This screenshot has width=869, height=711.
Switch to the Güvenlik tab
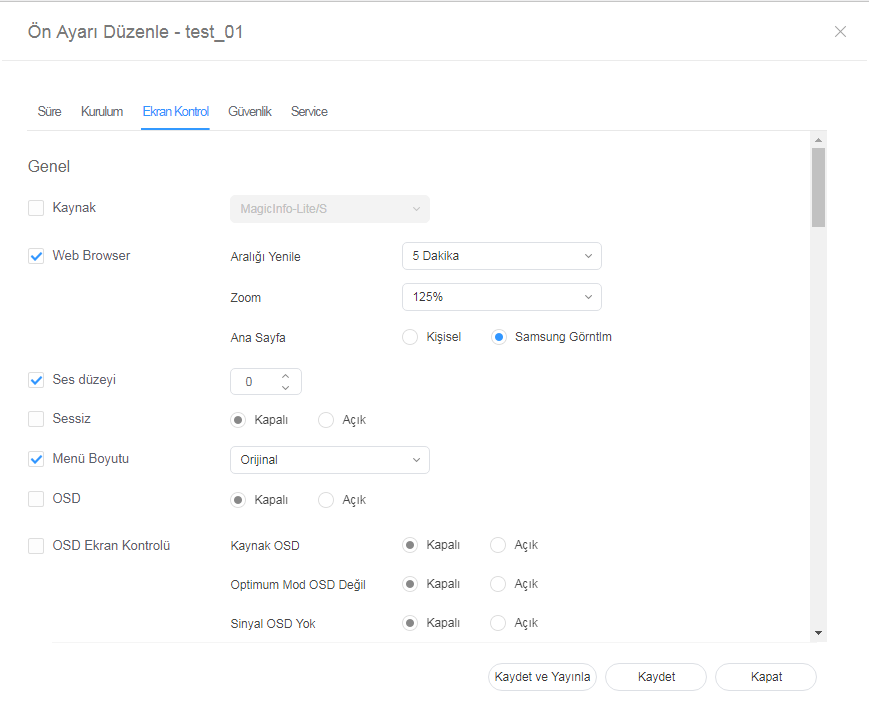pyautogui.click(x=250, y=111)
